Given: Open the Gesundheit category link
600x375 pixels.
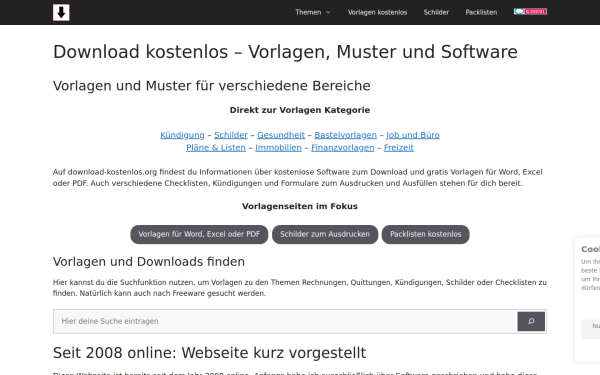Looking at the screenshot, I should click(281, 135).
